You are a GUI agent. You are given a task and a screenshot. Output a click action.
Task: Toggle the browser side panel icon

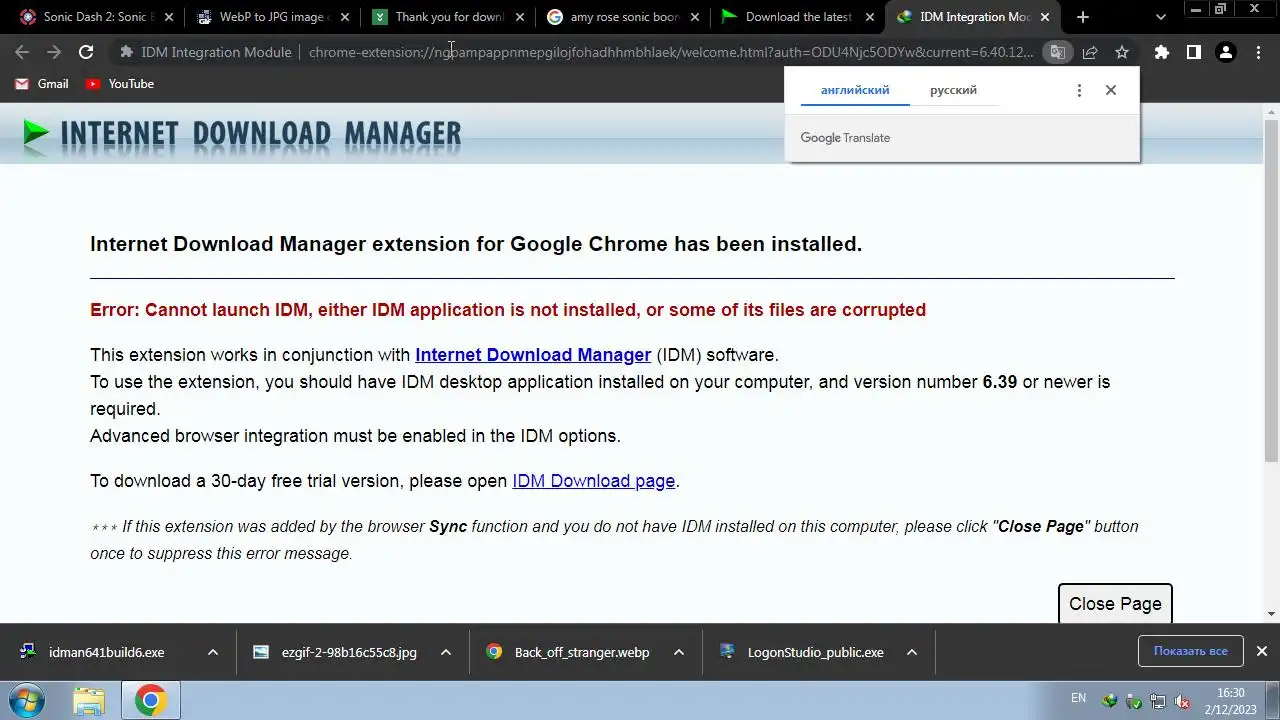tap(1193, 52)
